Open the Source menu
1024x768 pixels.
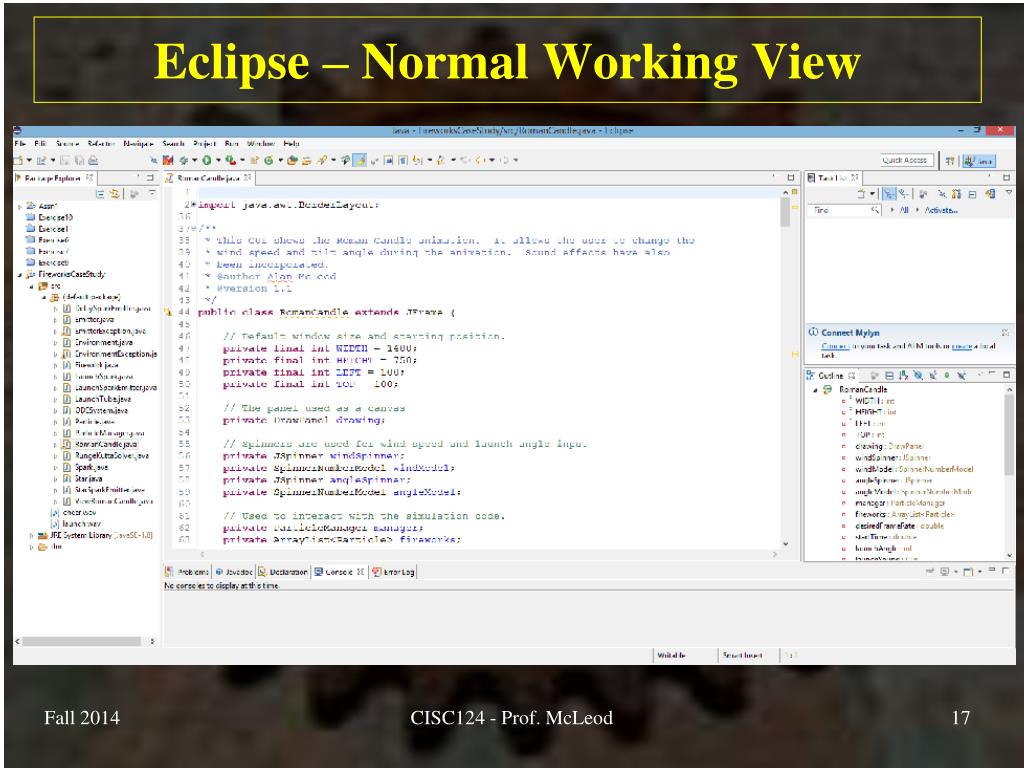(x=67, y=143)
